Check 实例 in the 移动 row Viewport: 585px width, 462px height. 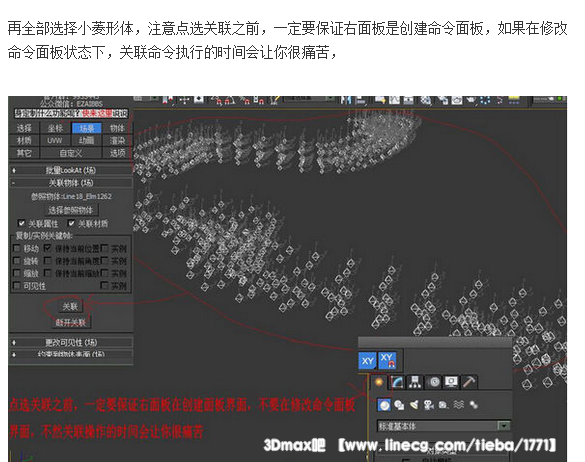[105, 248]
